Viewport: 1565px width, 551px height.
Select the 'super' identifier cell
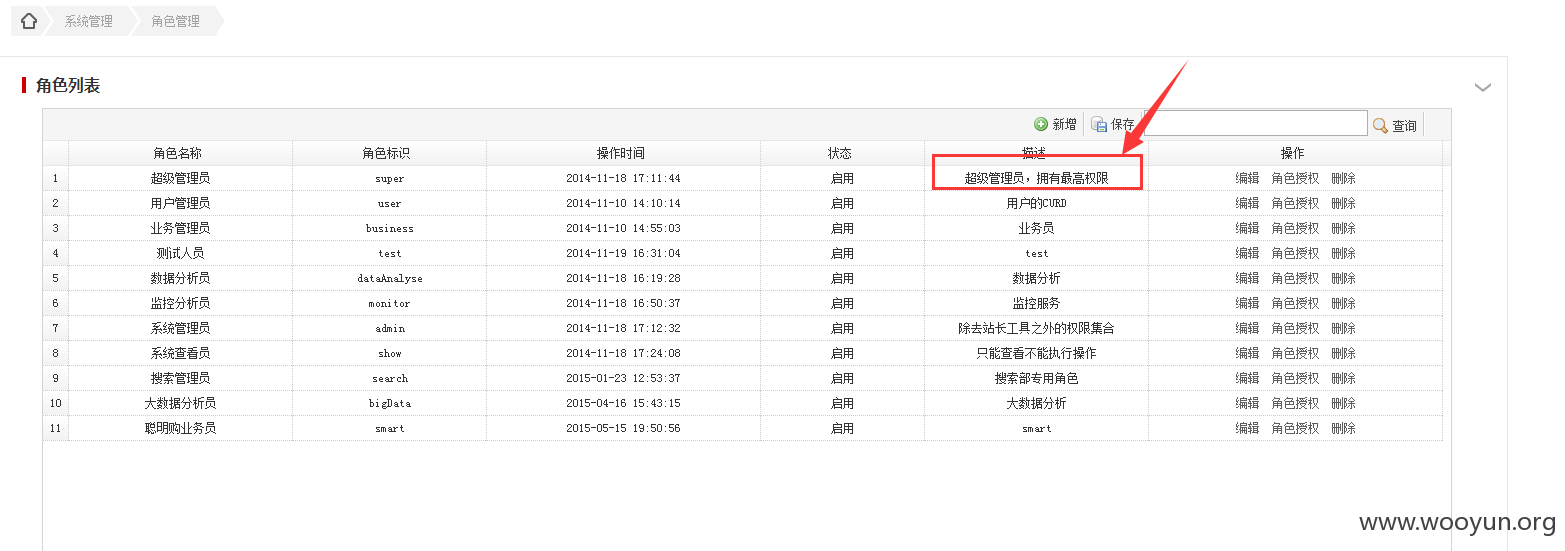[390, 178]
